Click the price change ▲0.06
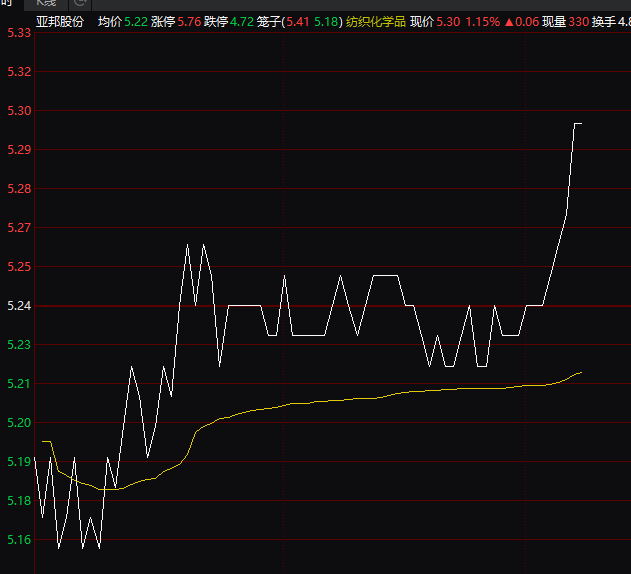 pos(522,21)
